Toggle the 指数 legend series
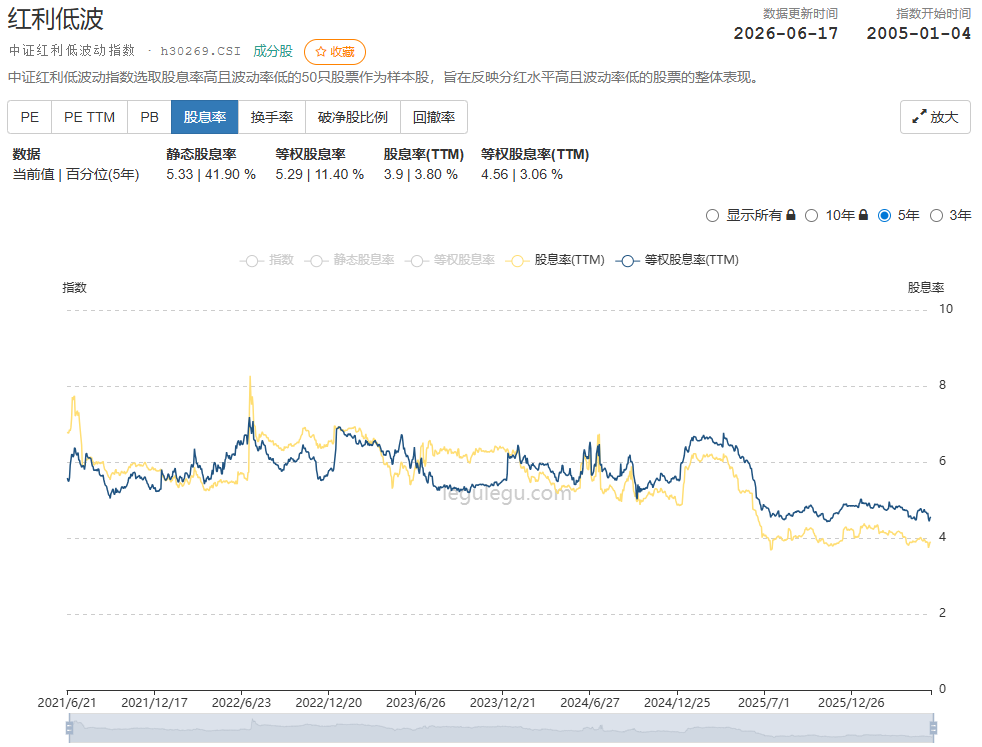 267,260
